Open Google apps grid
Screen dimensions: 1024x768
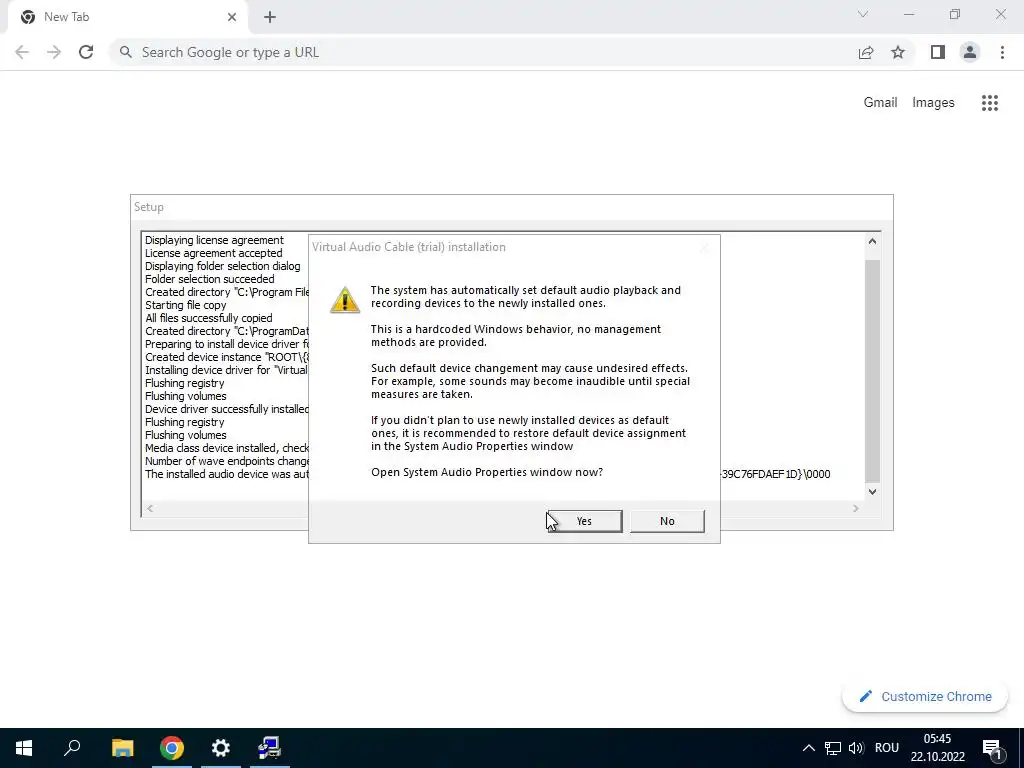[989, 103]
